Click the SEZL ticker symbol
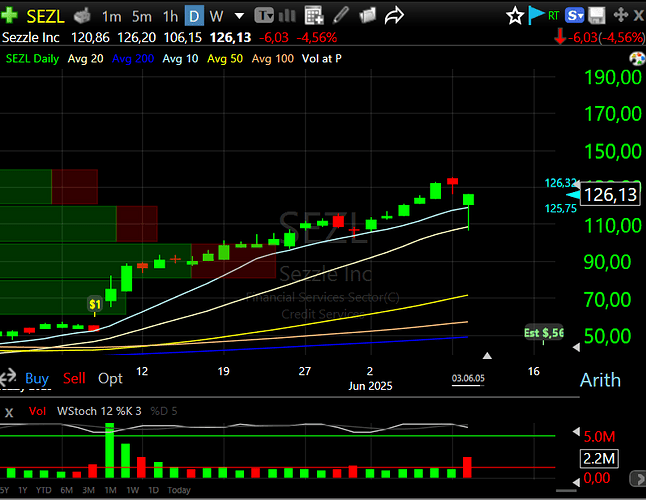Viewport: 646px width, 500px height. point(45,16)
